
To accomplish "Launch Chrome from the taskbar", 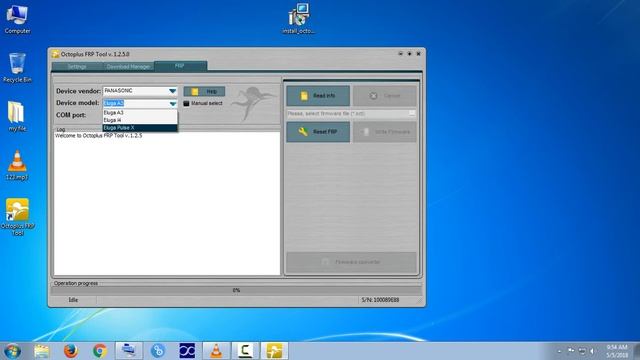I will 100,351.
